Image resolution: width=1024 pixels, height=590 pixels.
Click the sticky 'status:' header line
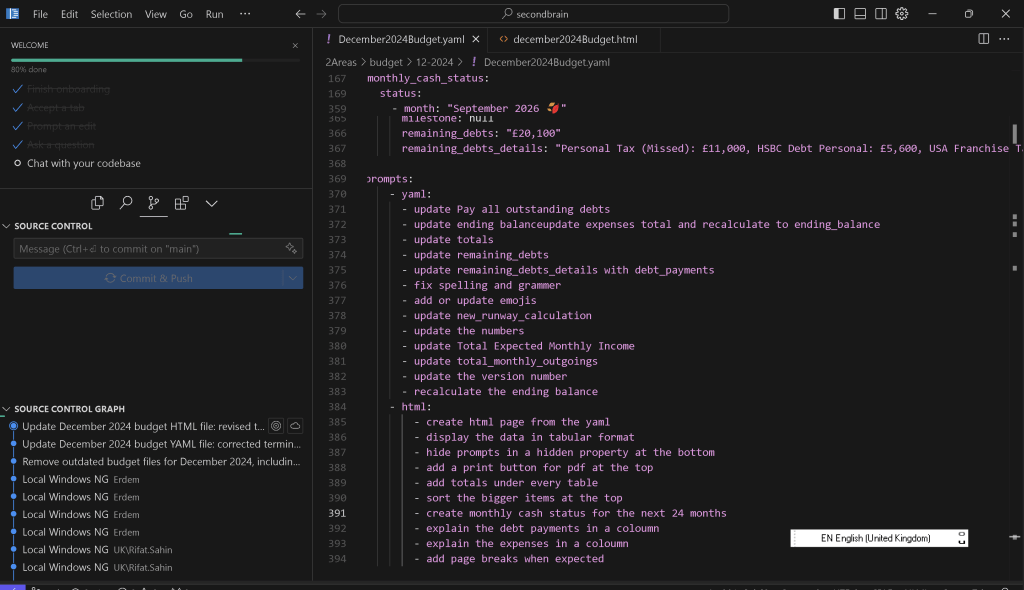click(400, 93)
